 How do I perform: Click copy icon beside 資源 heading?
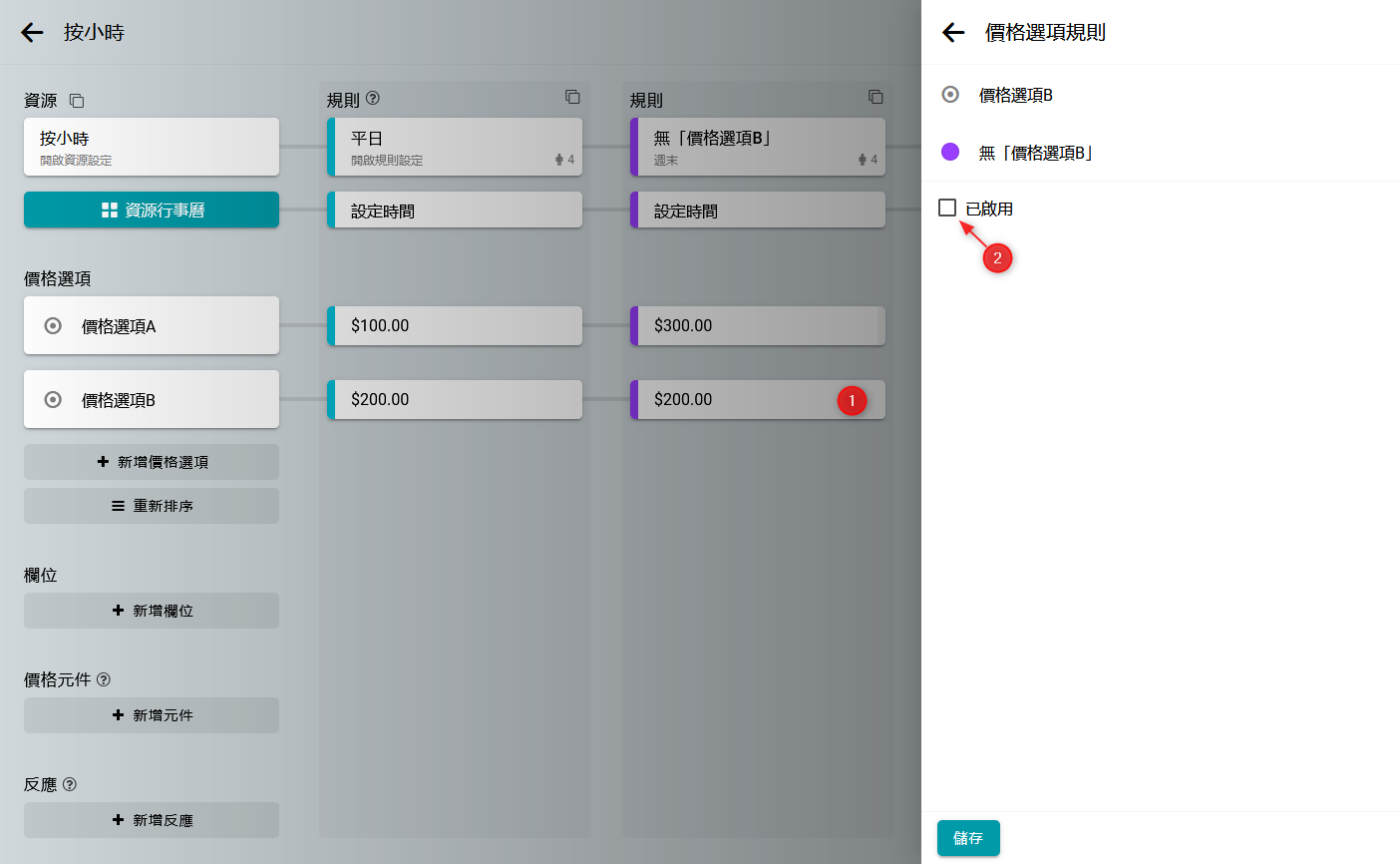pos(77,101)
